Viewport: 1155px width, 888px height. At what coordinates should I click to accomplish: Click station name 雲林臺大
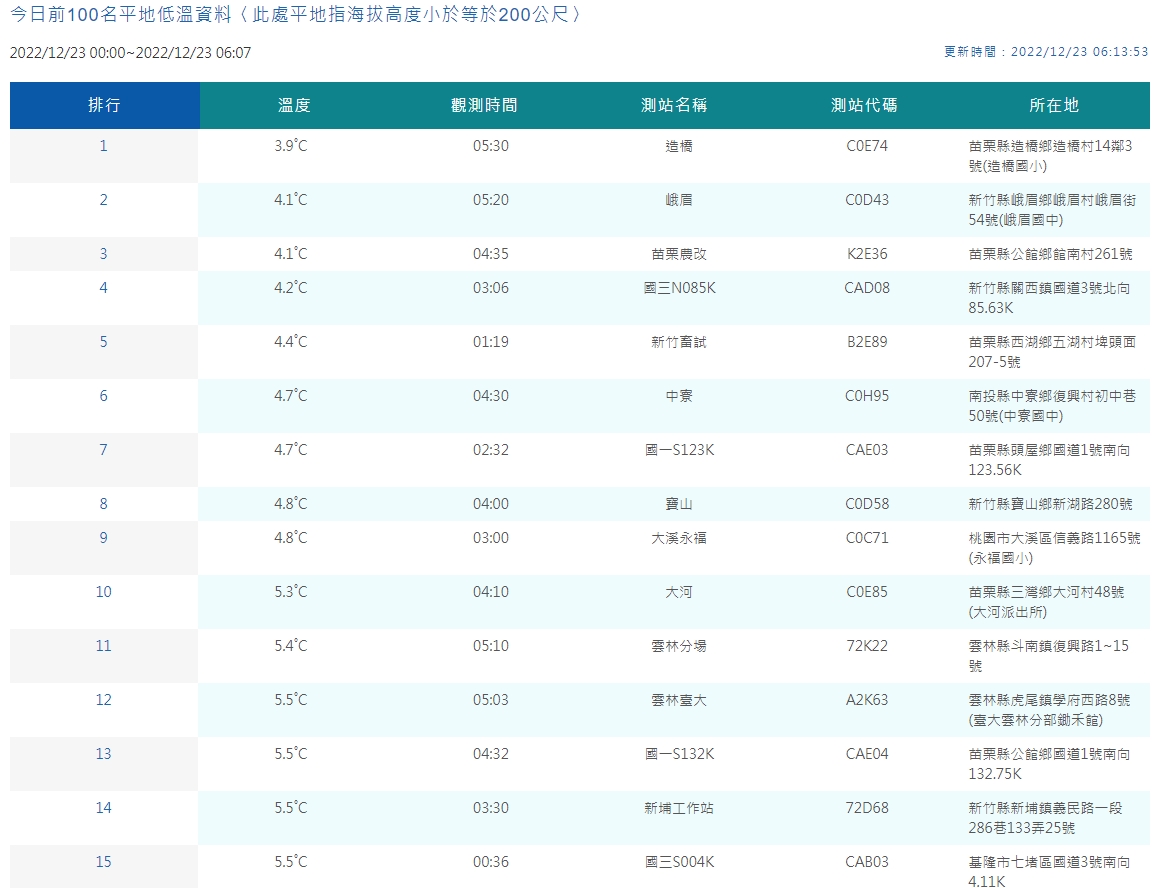[678, 700]
